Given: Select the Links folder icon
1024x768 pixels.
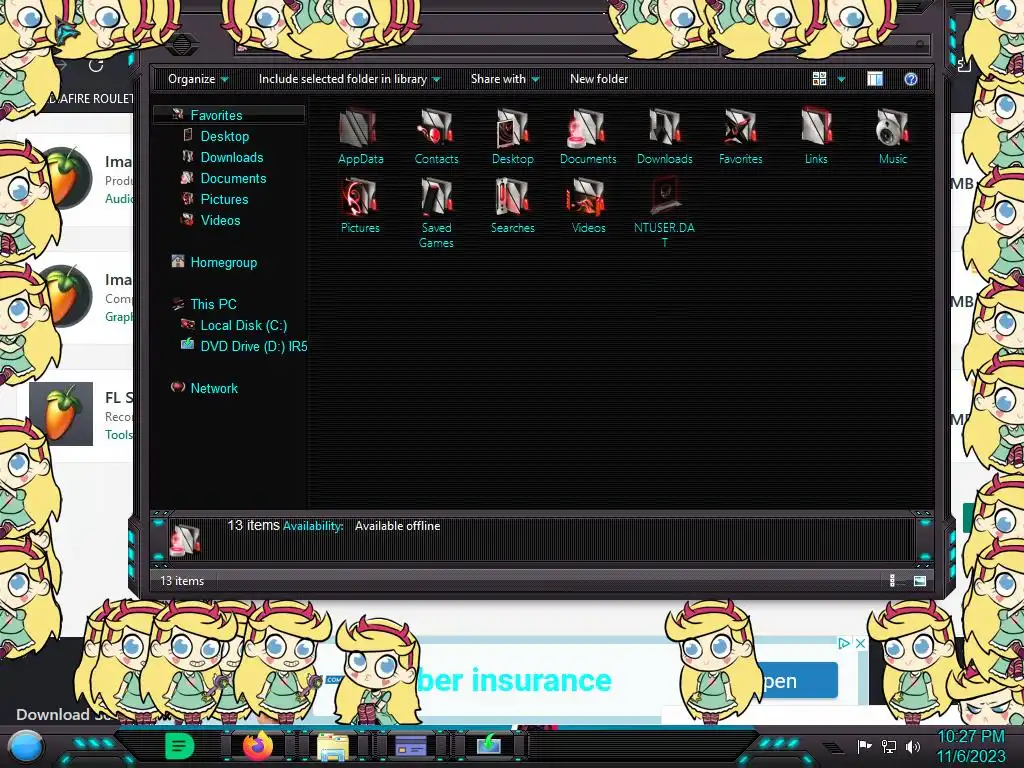Looking at the screenshot, I should pos(816,136).
